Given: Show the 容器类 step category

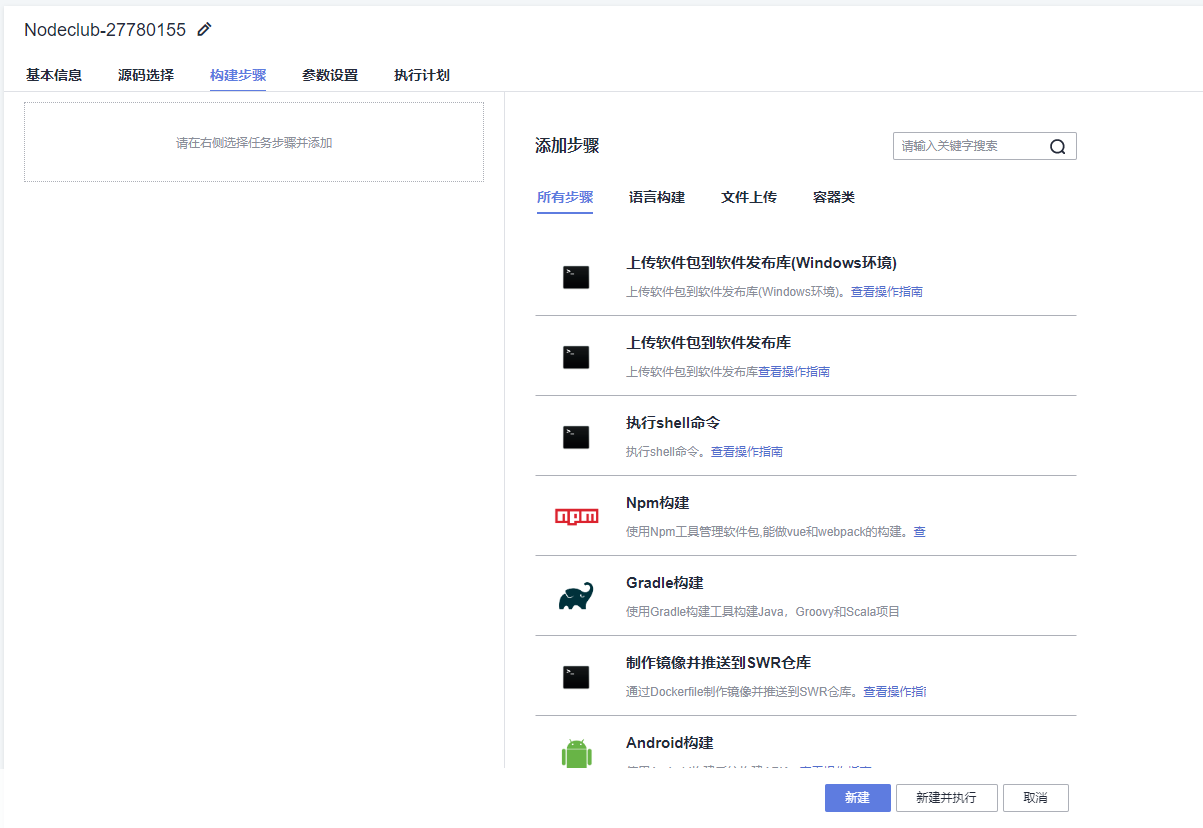Looking at the screenshot, I should (x=834, y=197).
